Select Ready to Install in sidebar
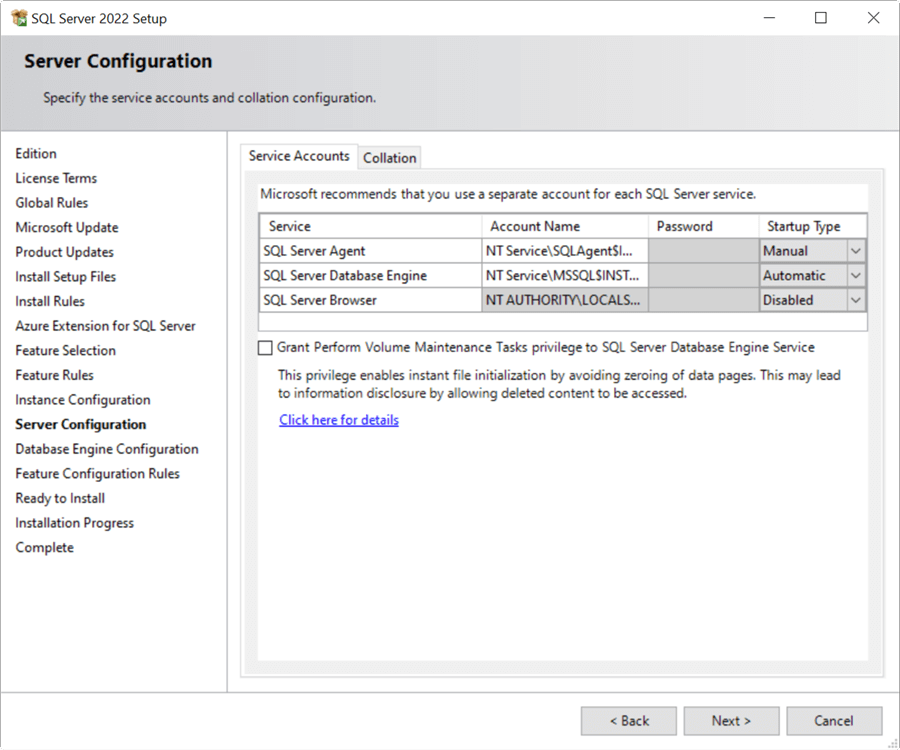 click(59, 498)
